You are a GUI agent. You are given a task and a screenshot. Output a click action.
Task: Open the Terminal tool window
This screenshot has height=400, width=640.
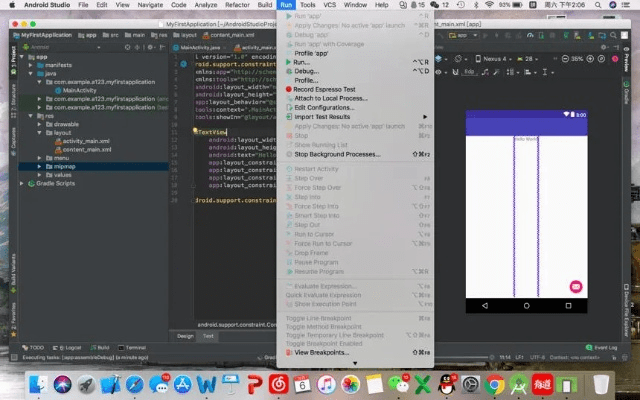[x=137, y=347]
